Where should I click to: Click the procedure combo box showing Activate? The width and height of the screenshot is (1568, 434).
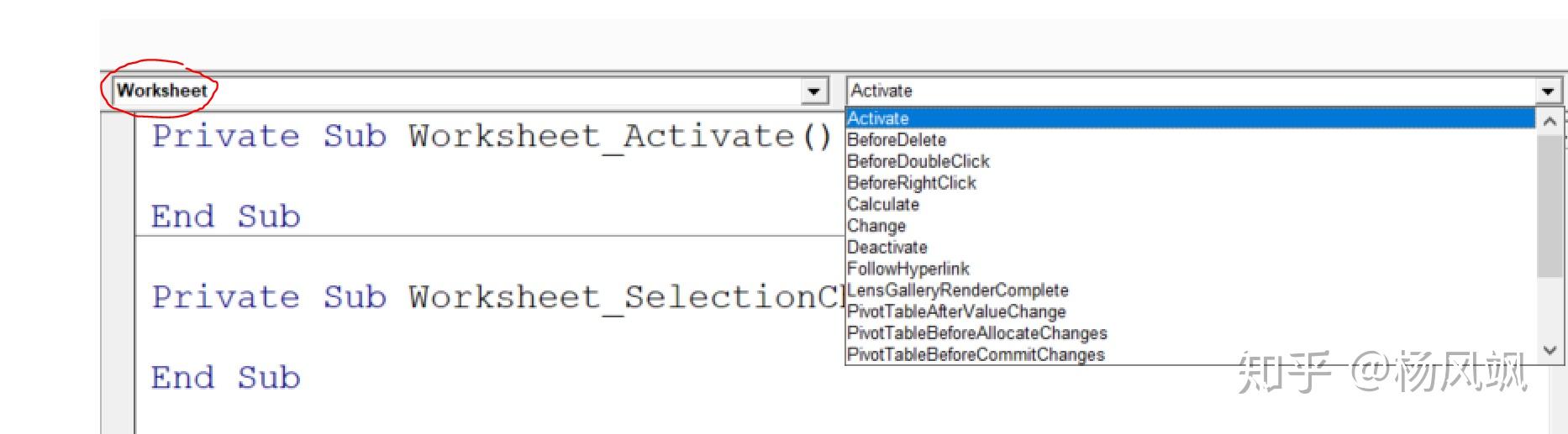(x=1191, y=91)
